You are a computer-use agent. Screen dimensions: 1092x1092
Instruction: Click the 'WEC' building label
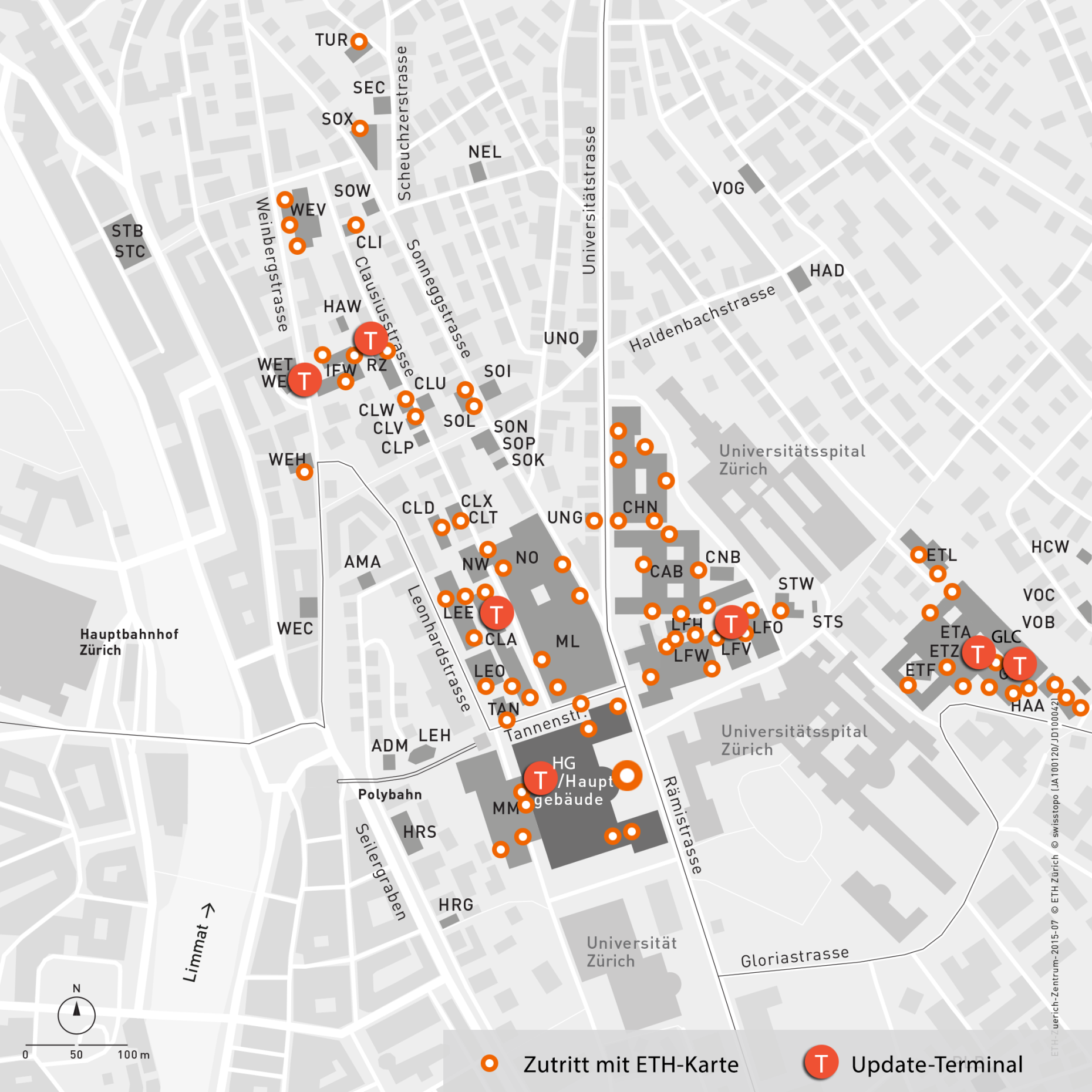pos(295,628)
